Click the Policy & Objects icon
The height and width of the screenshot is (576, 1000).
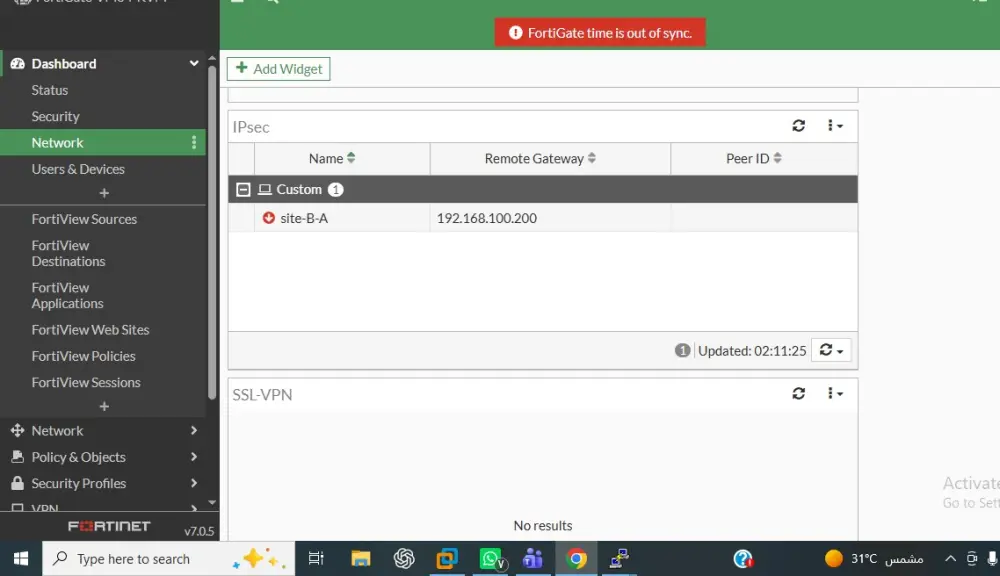tap(17, 457)
